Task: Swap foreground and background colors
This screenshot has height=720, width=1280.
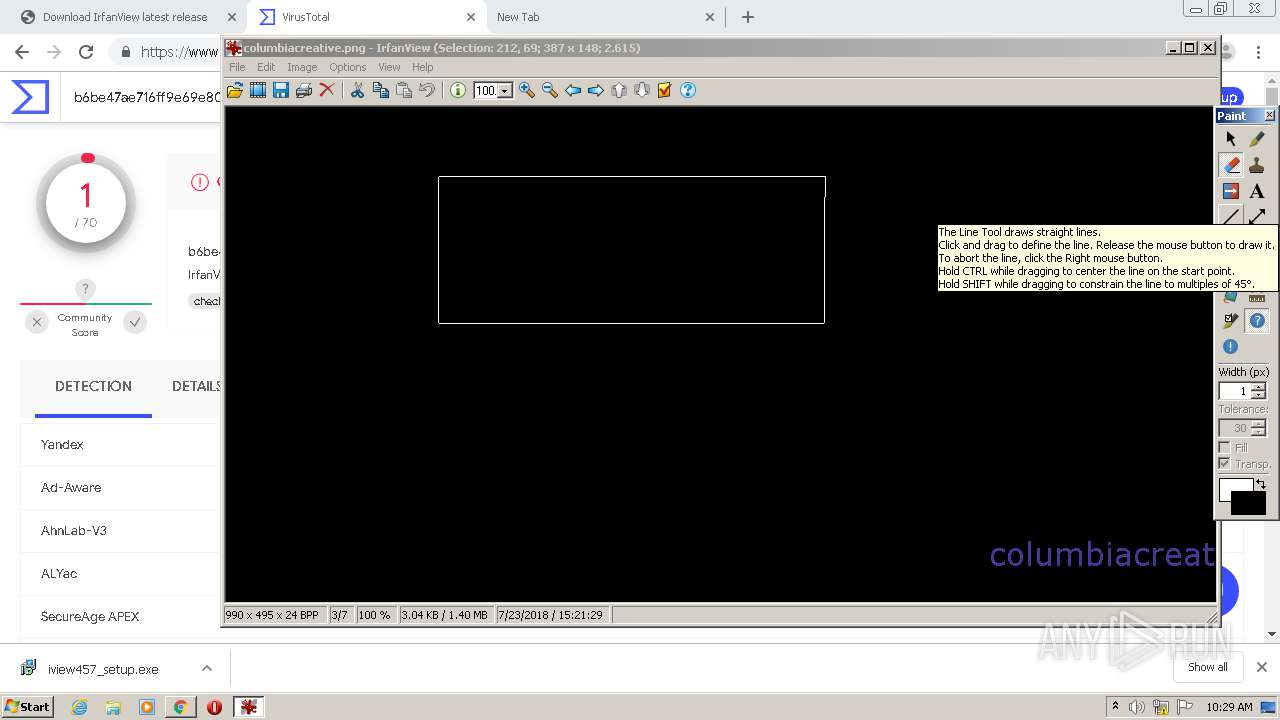Action: pyautogui.click(x=1261, y=484)
